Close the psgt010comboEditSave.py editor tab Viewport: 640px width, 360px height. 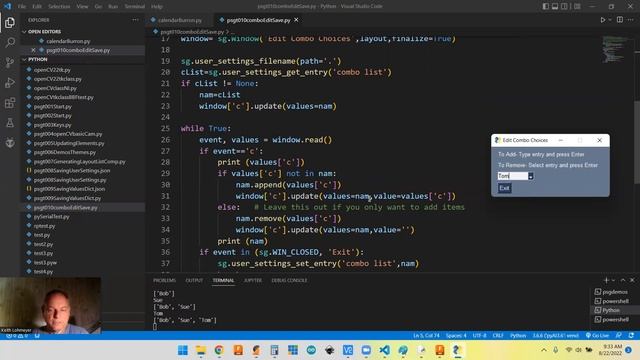click(296, 20)
